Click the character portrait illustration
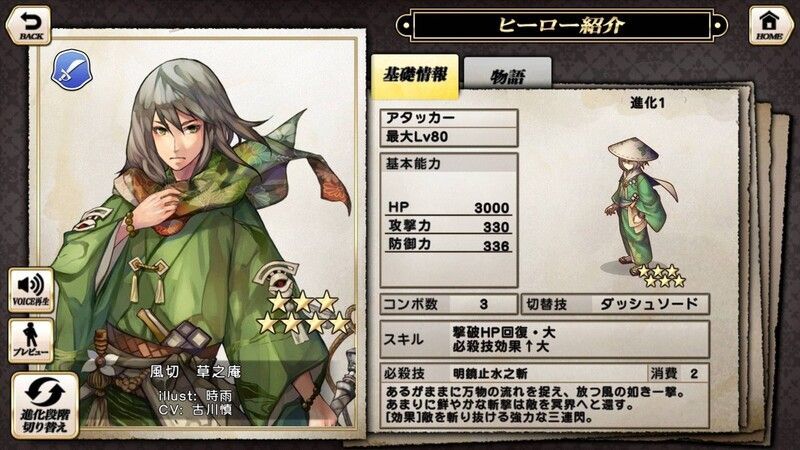 tap(197, 235)
